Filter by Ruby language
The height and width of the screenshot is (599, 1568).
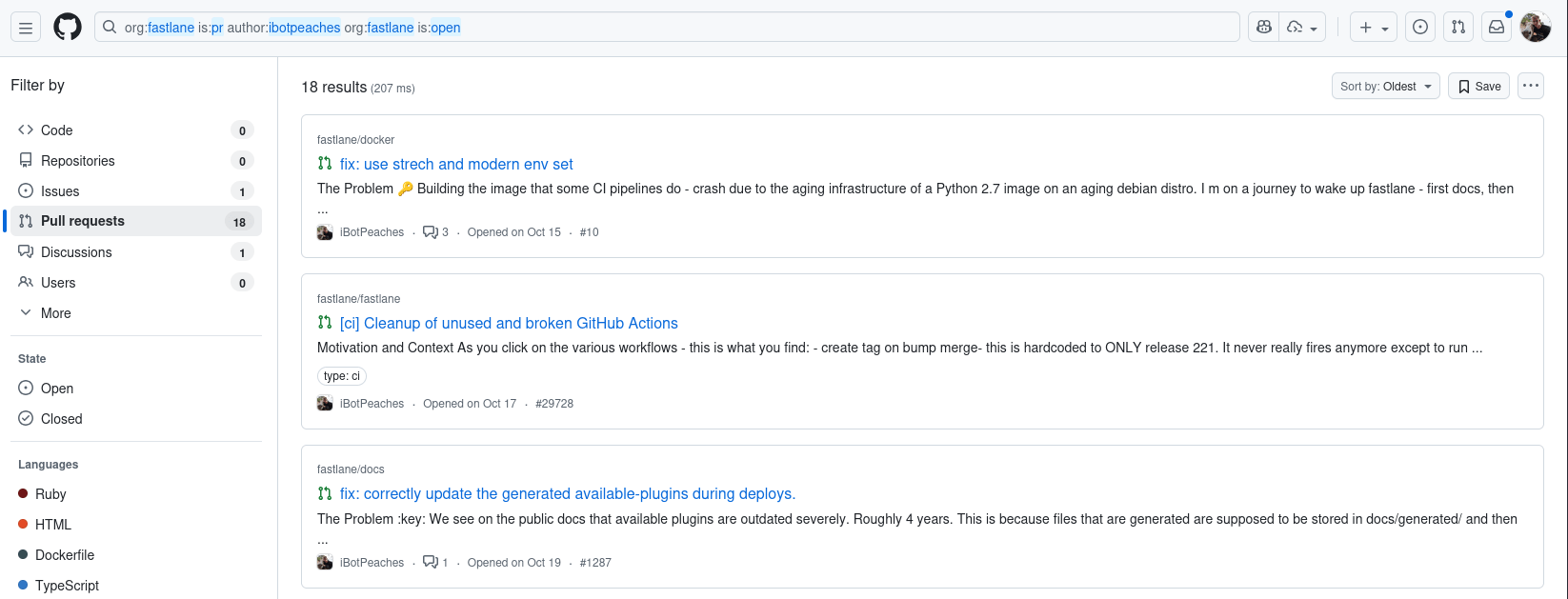pyautogui.click(x=50, y=494)
